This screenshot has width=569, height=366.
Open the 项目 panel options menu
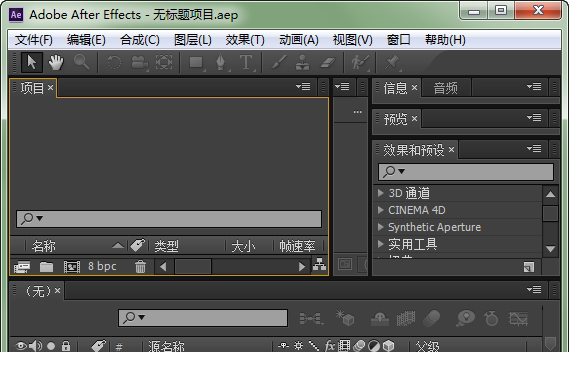303,87
